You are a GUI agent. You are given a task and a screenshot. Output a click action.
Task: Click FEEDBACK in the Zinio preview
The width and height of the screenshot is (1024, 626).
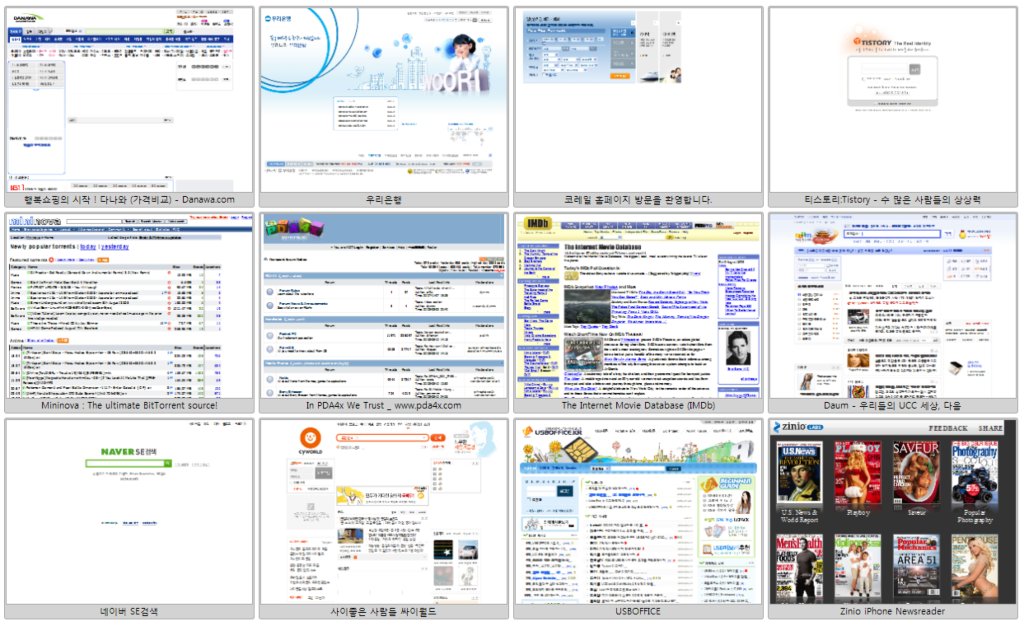tap(948, 428)
